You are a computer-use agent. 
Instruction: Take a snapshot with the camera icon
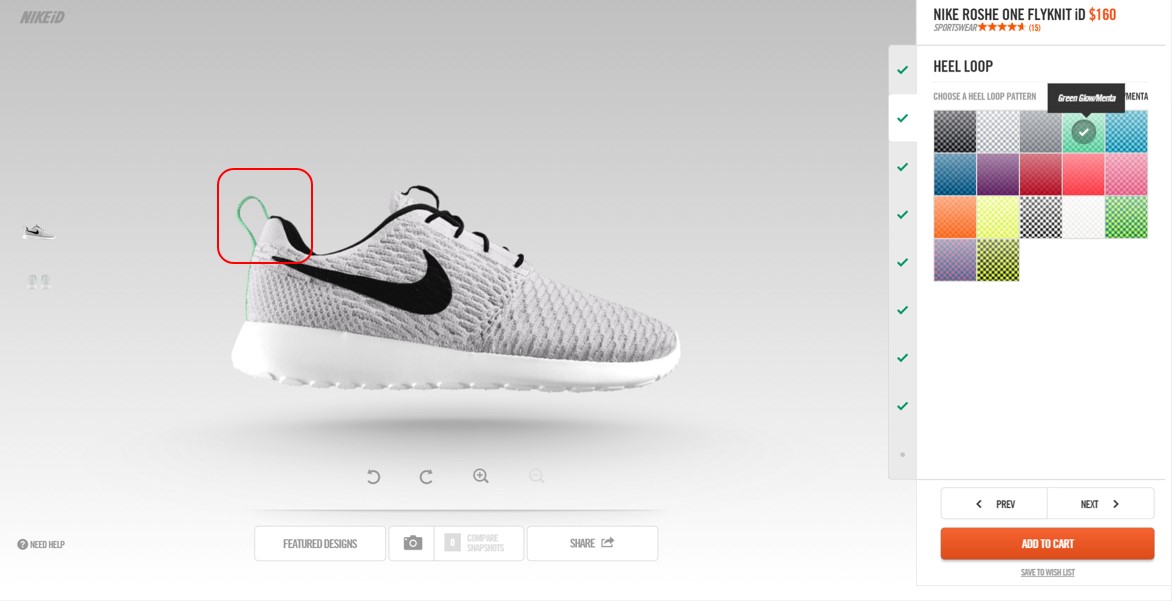(413, 543)
